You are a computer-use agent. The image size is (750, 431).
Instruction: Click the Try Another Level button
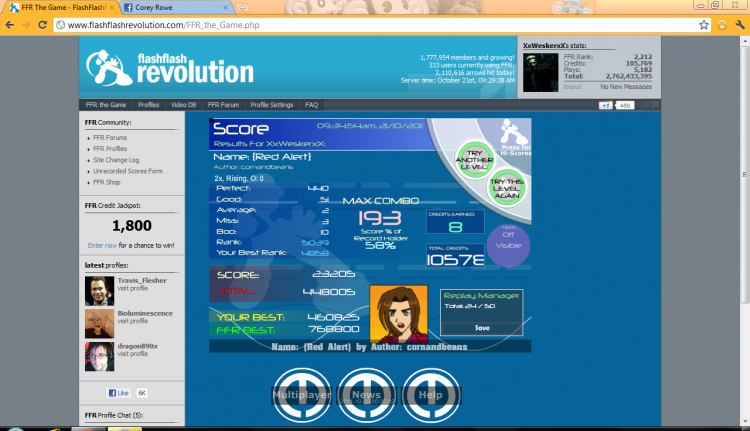pyautogui.click(x=474, y=160)
